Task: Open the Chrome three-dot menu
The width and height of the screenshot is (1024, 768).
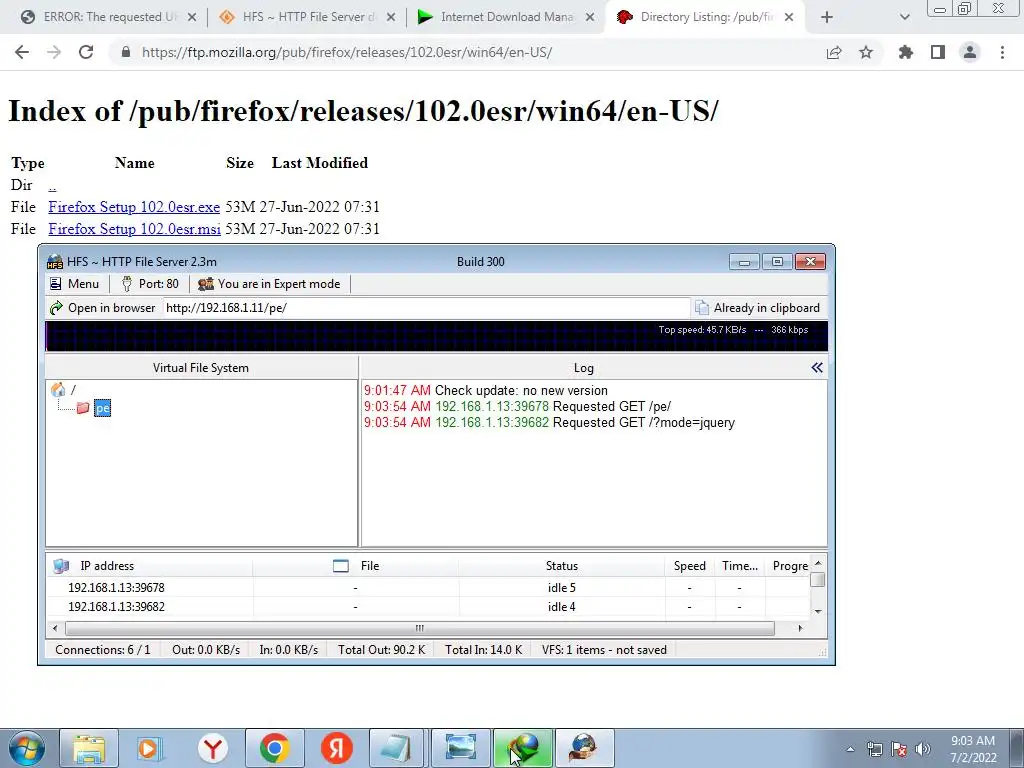Action: click(1002, 52)
